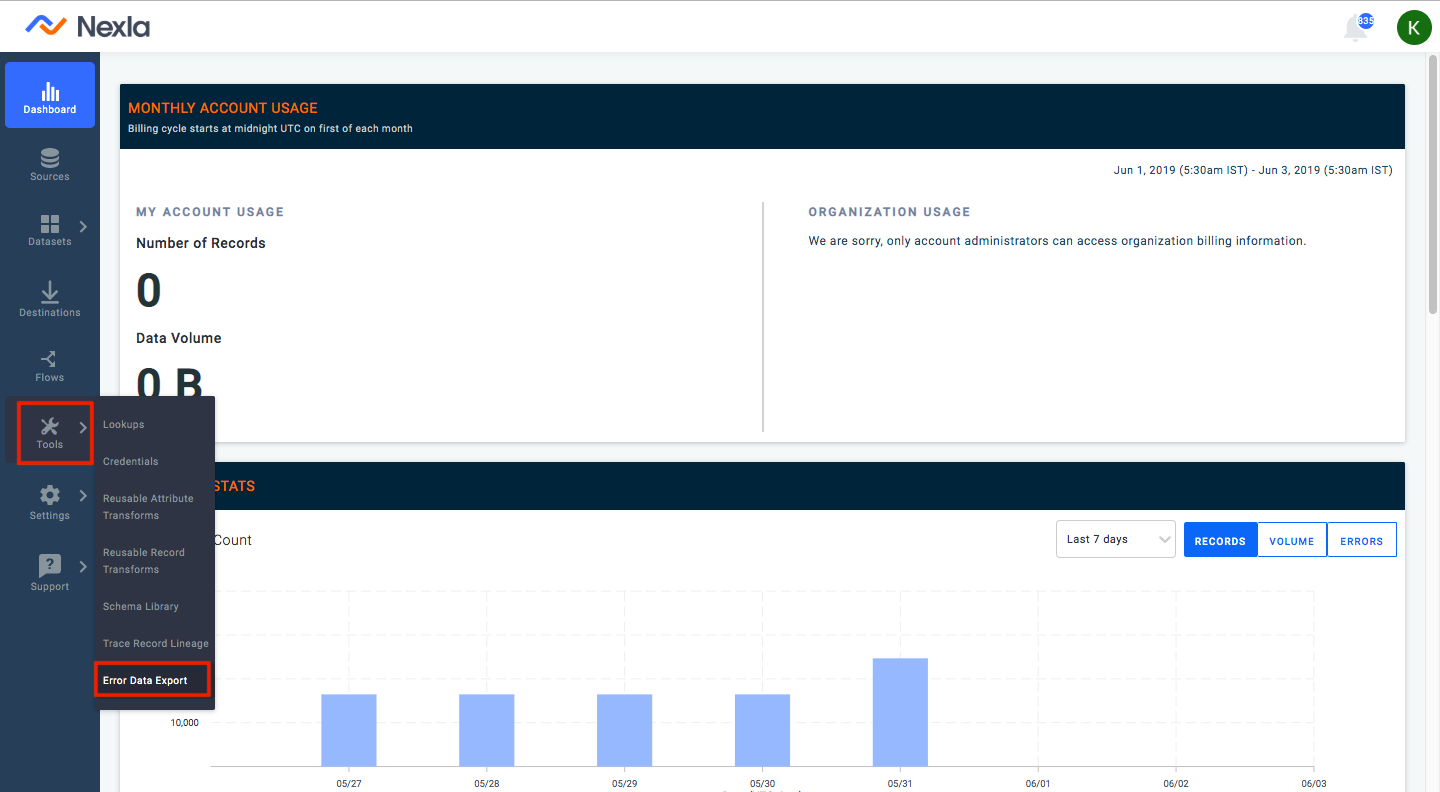This screenshot has width=1440, height=792.
Task: Click the 05/28 chart bar
Action: click(487, 730)
